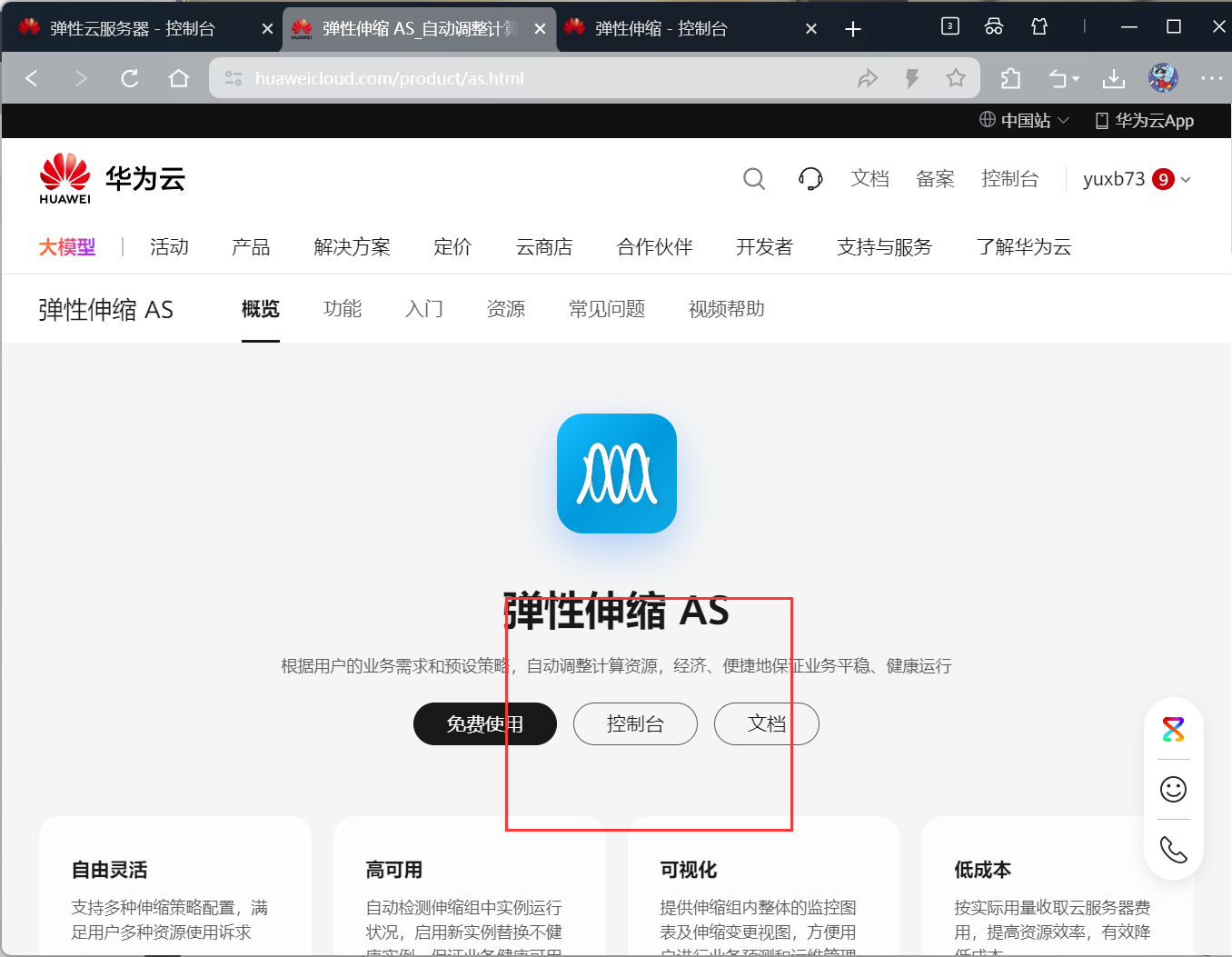This screenshot has height=957, width=1232.
Task: Click the customer service headset icon
Action: [810, 179]
